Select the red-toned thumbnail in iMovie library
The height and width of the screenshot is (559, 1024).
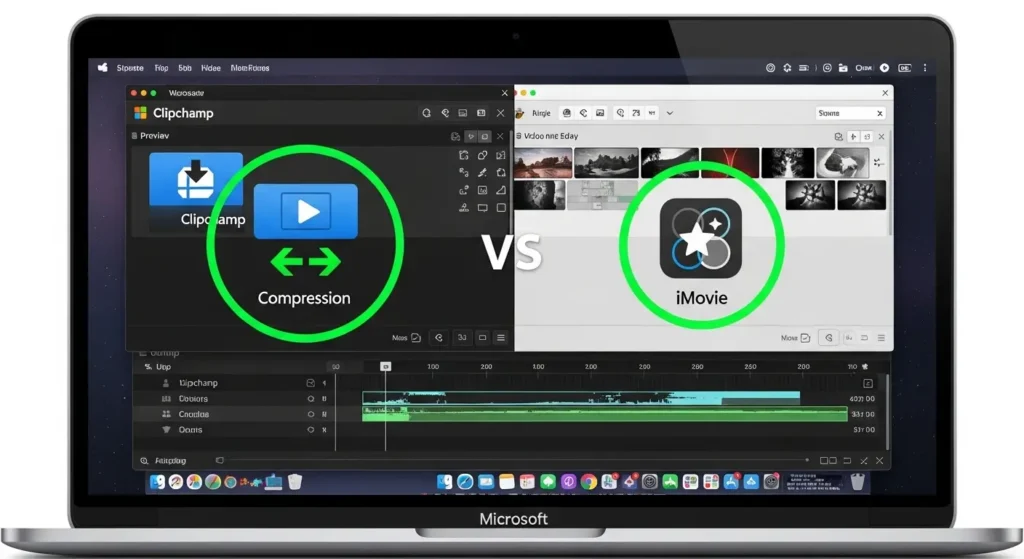[x=729, y=163]
